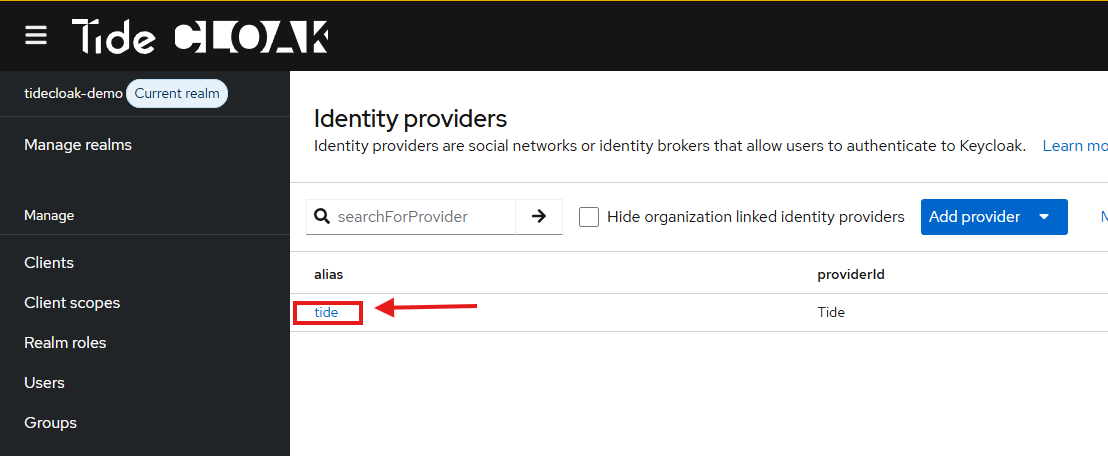Enable Hide organization linked identity providers

coord(589,217)
